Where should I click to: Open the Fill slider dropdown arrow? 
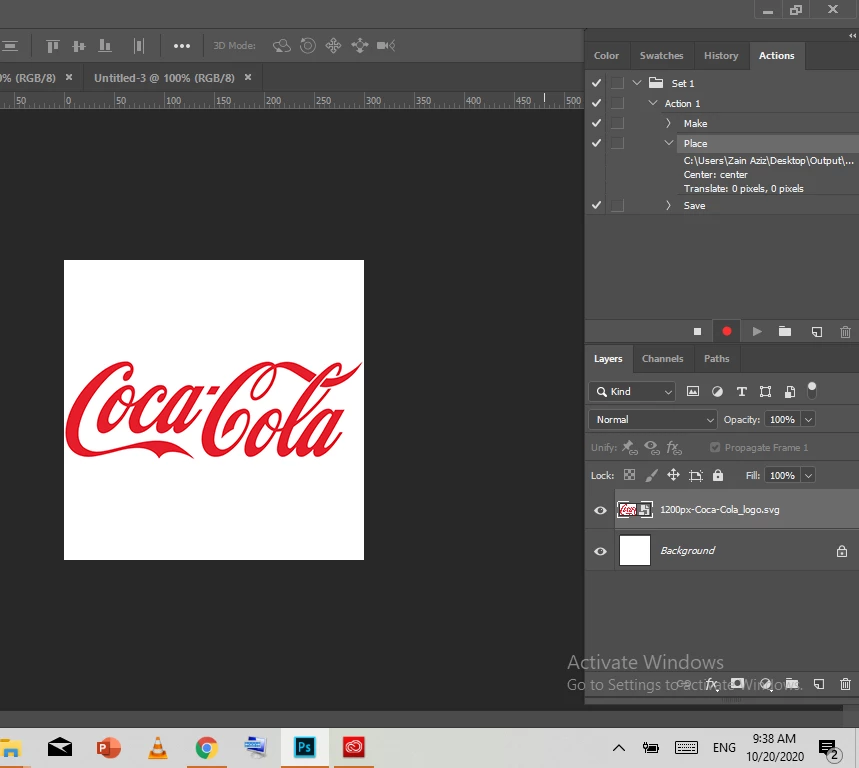coord(808,475)
